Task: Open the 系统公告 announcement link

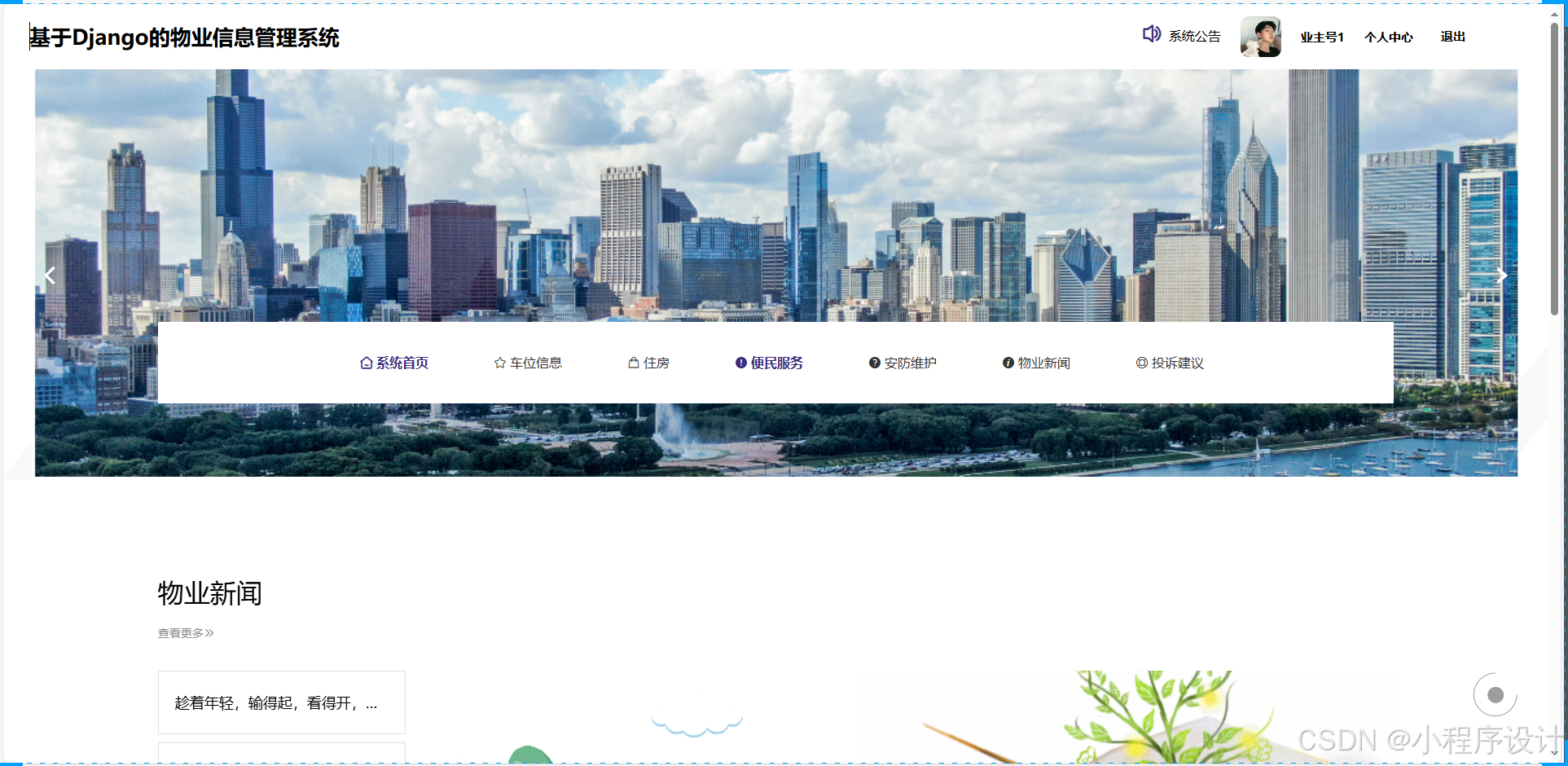Action: 1194,37
